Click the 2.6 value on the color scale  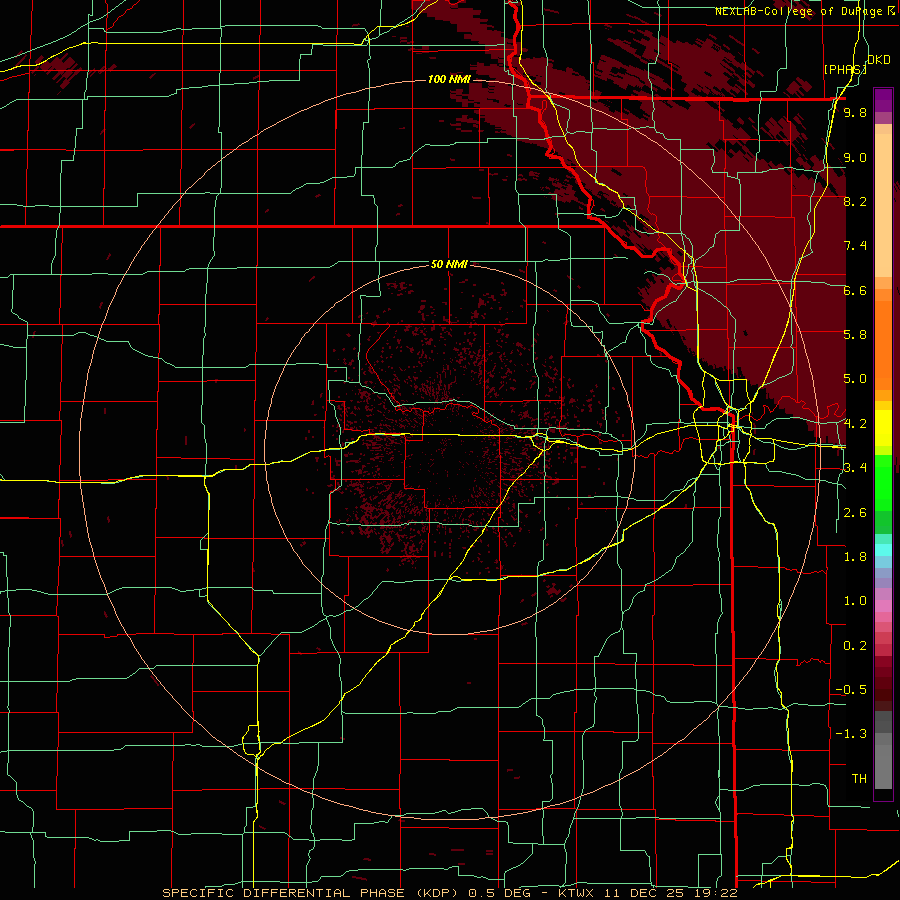(x=855, y=513)
